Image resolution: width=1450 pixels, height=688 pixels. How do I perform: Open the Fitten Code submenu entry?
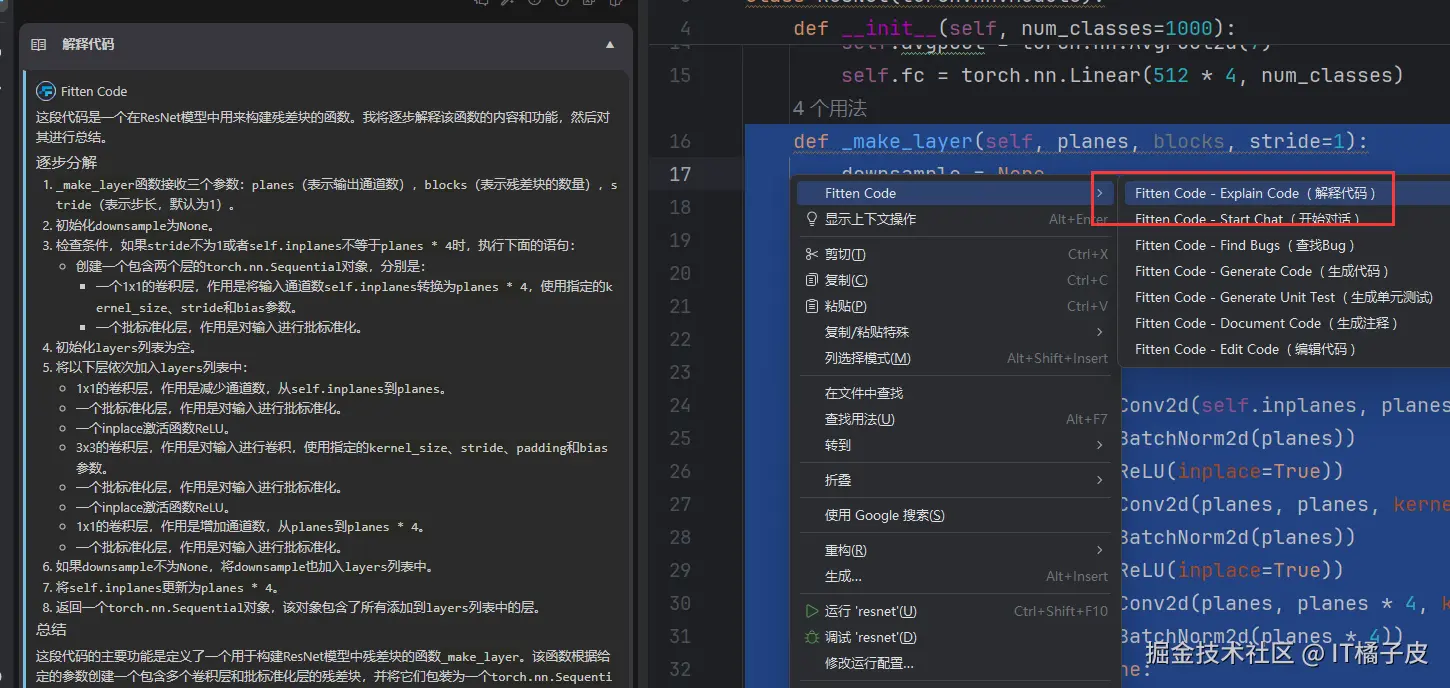[x=954, y=193]
